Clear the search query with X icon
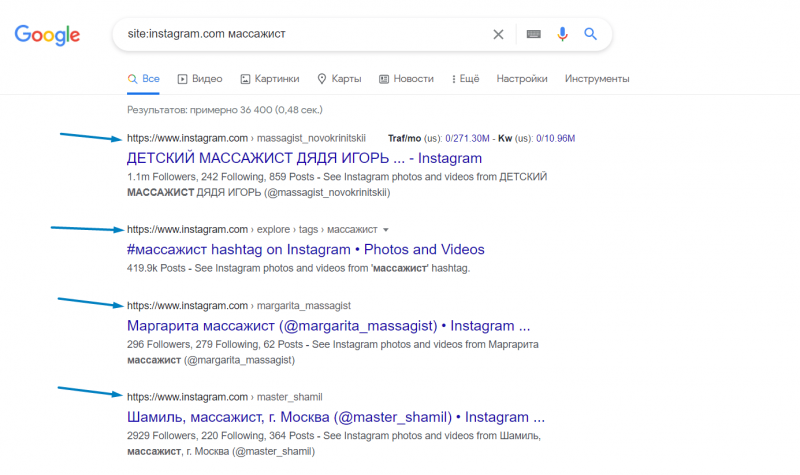This screenshot has height=475, width=800. click(498, 34)
